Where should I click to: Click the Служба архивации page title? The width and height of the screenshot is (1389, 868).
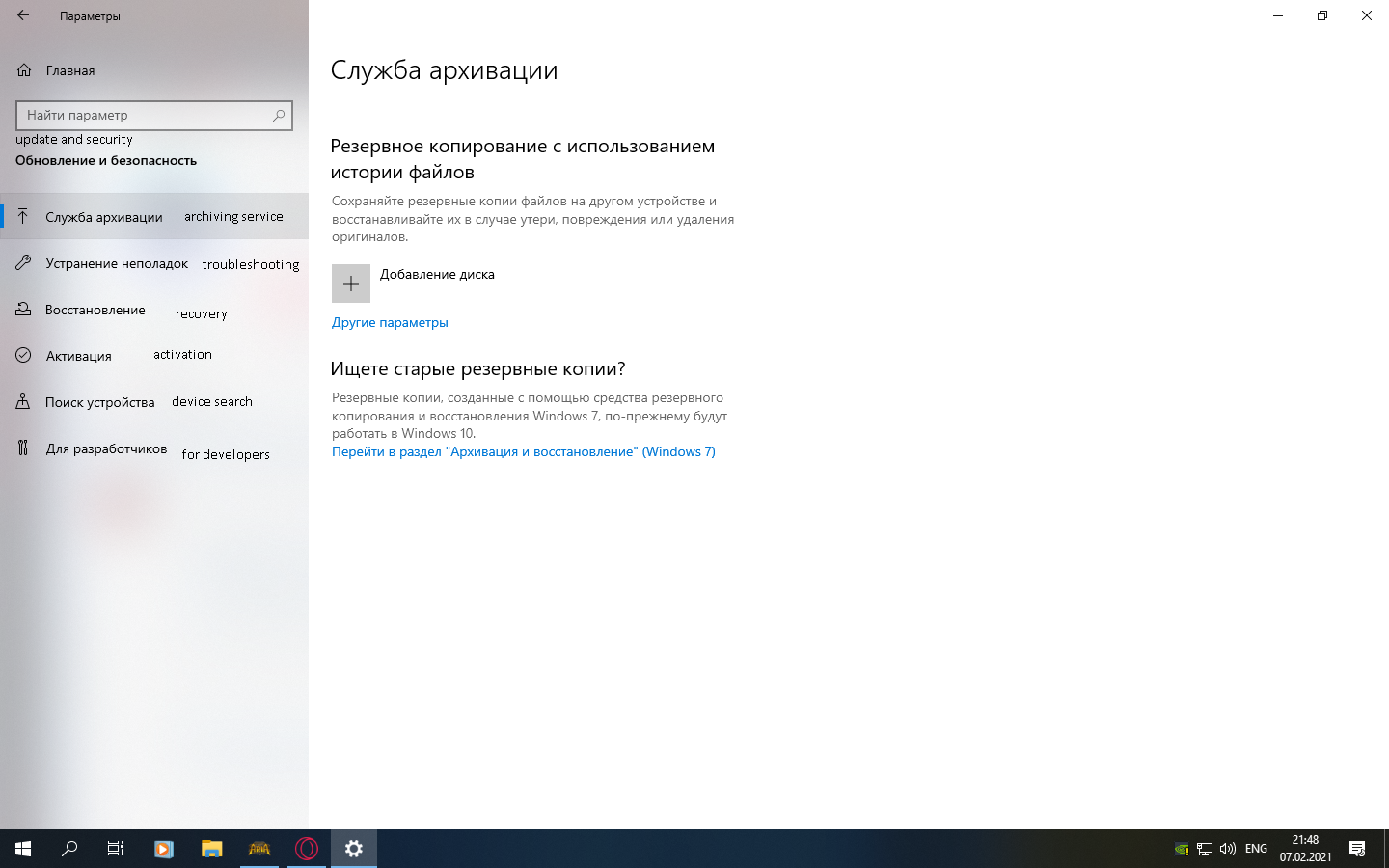pyautogui.click(x=444, y=70)
